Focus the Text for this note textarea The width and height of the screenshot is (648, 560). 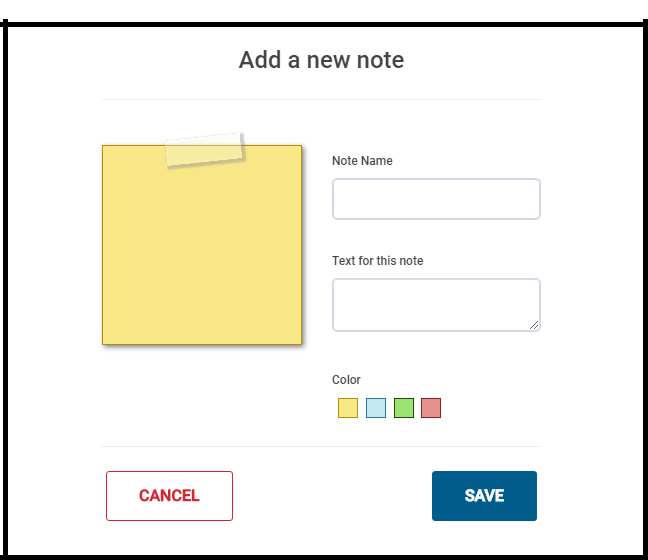(x=436, y=304)
